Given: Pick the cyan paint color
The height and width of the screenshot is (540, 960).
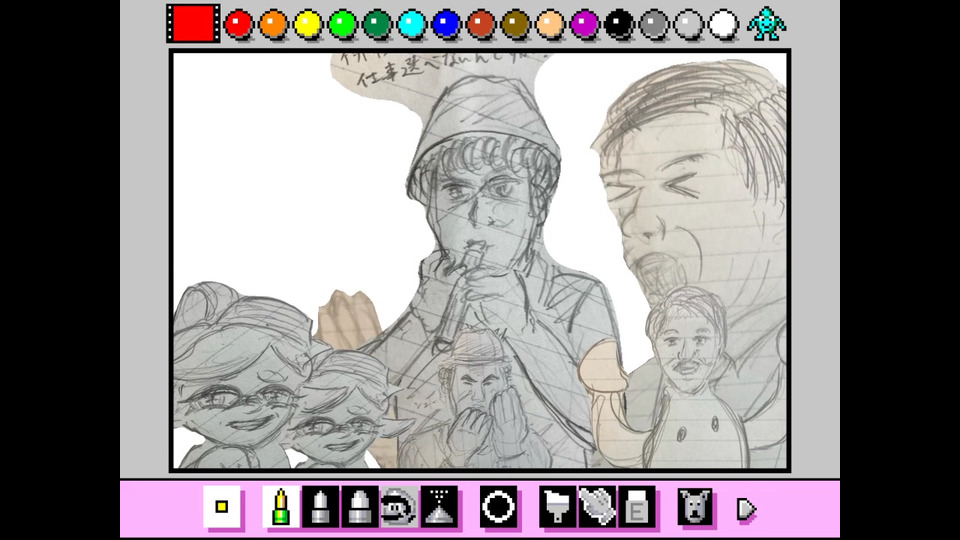Looking at the screenshot, I should coord(411,25).
